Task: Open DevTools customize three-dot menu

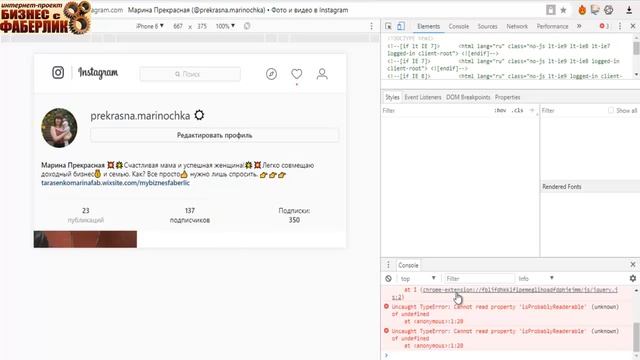Action: (620, 26)
